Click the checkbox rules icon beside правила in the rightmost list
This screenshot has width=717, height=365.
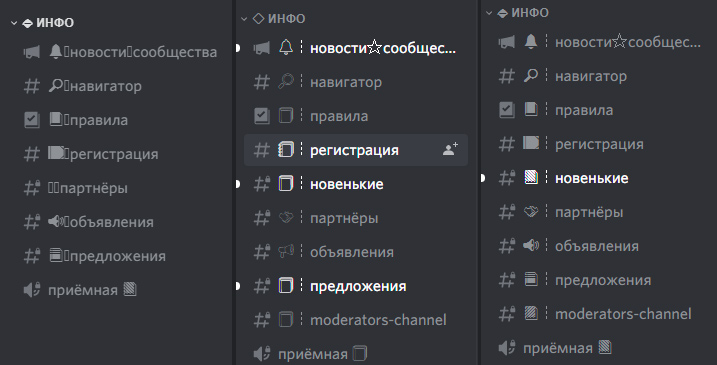tap(506, 110)
